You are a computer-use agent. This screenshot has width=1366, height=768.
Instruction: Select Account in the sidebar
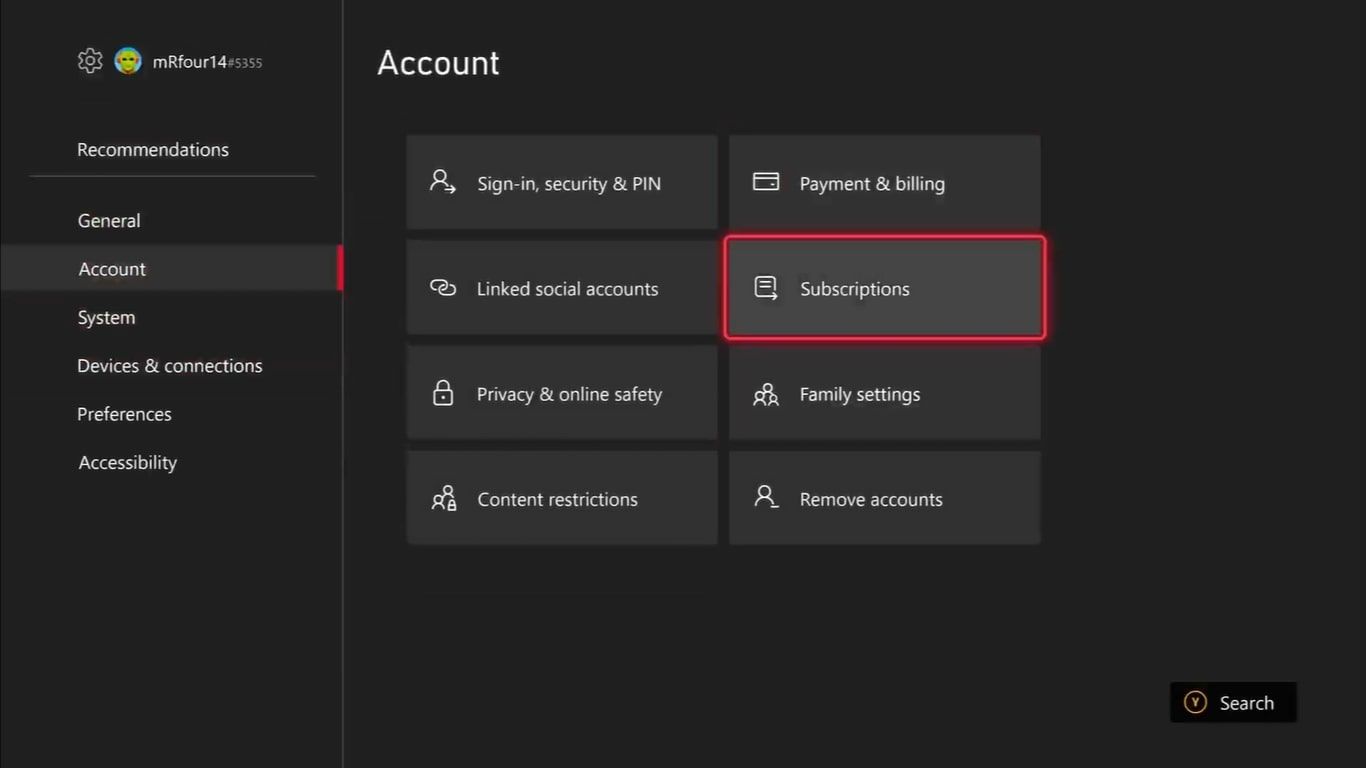pyautogui.click(x=112, y=269)
